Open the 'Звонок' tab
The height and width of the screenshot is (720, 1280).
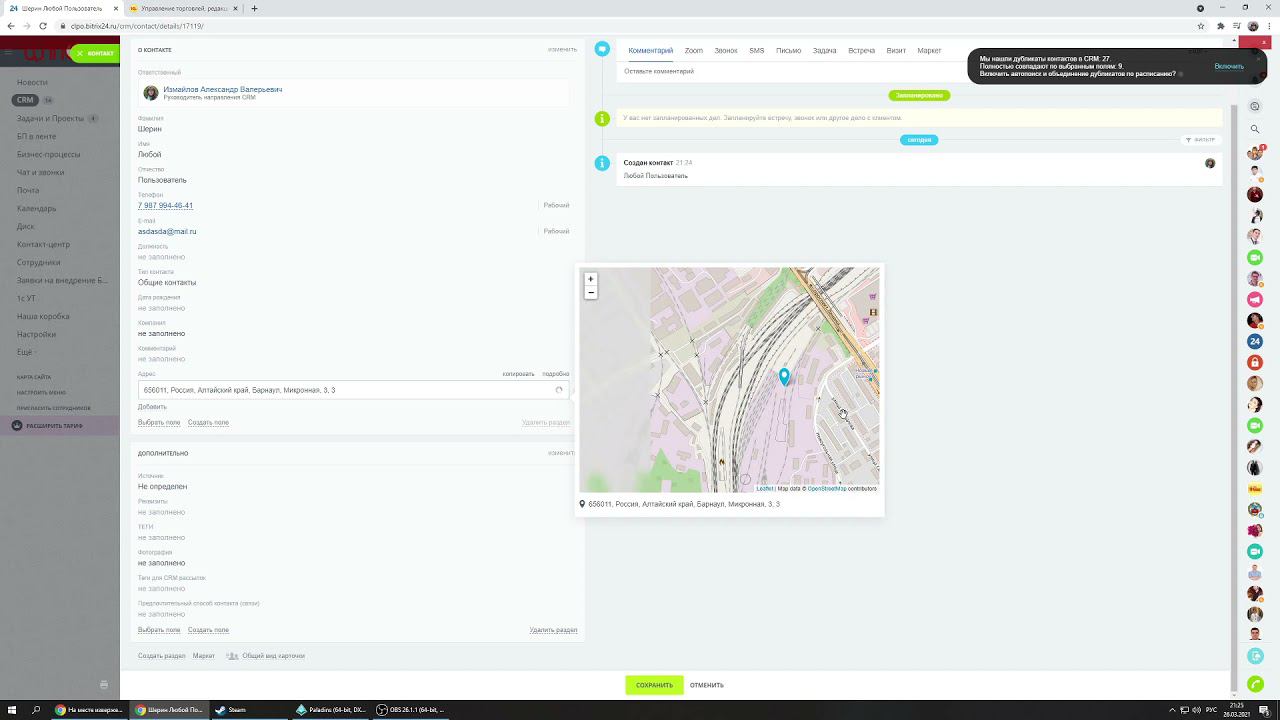(726, 50)
